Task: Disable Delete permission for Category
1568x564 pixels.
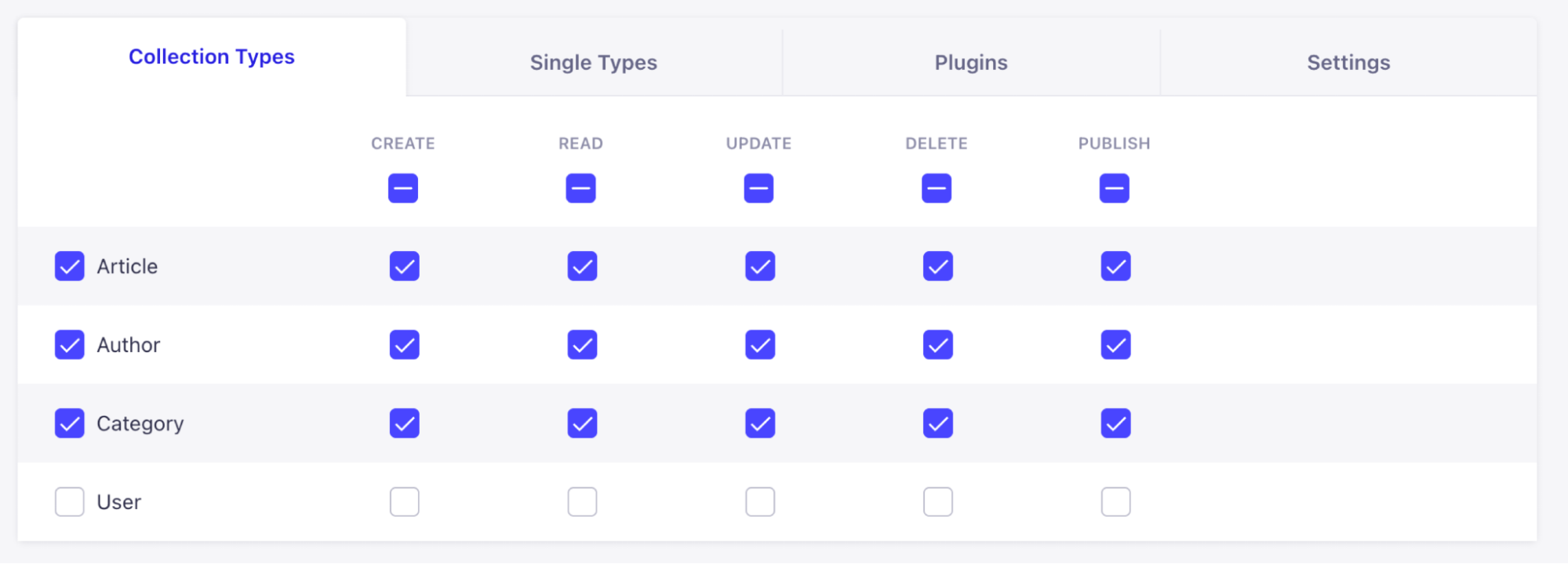Action: [938, 424]
